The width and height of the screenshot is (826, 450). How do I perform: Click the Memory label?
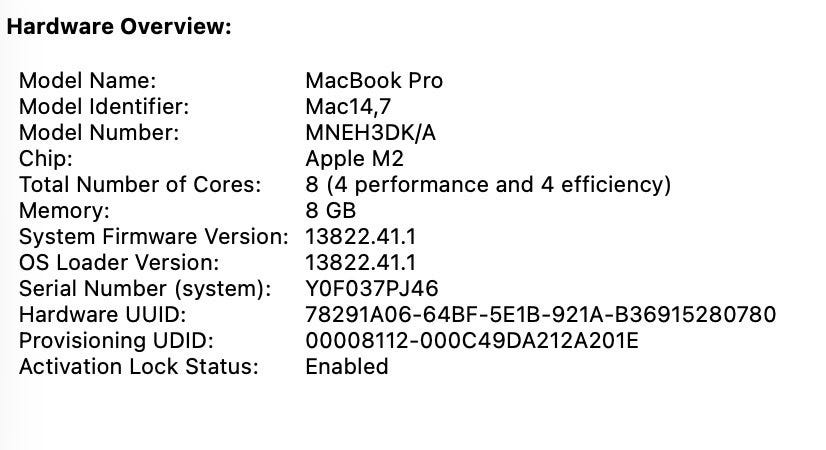64,210
